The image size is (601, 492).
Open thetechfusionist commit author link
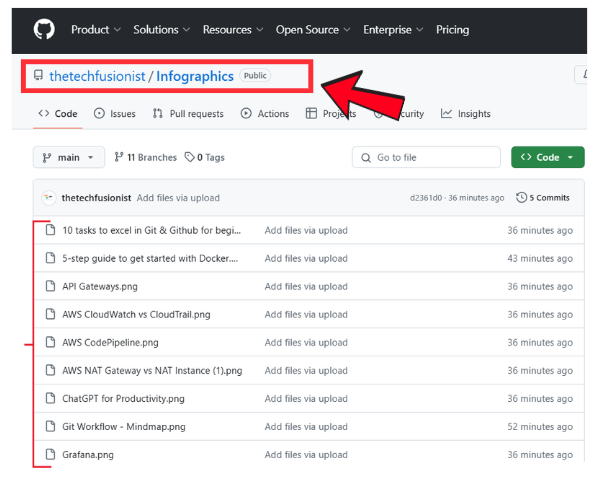[x=96, y=198]
